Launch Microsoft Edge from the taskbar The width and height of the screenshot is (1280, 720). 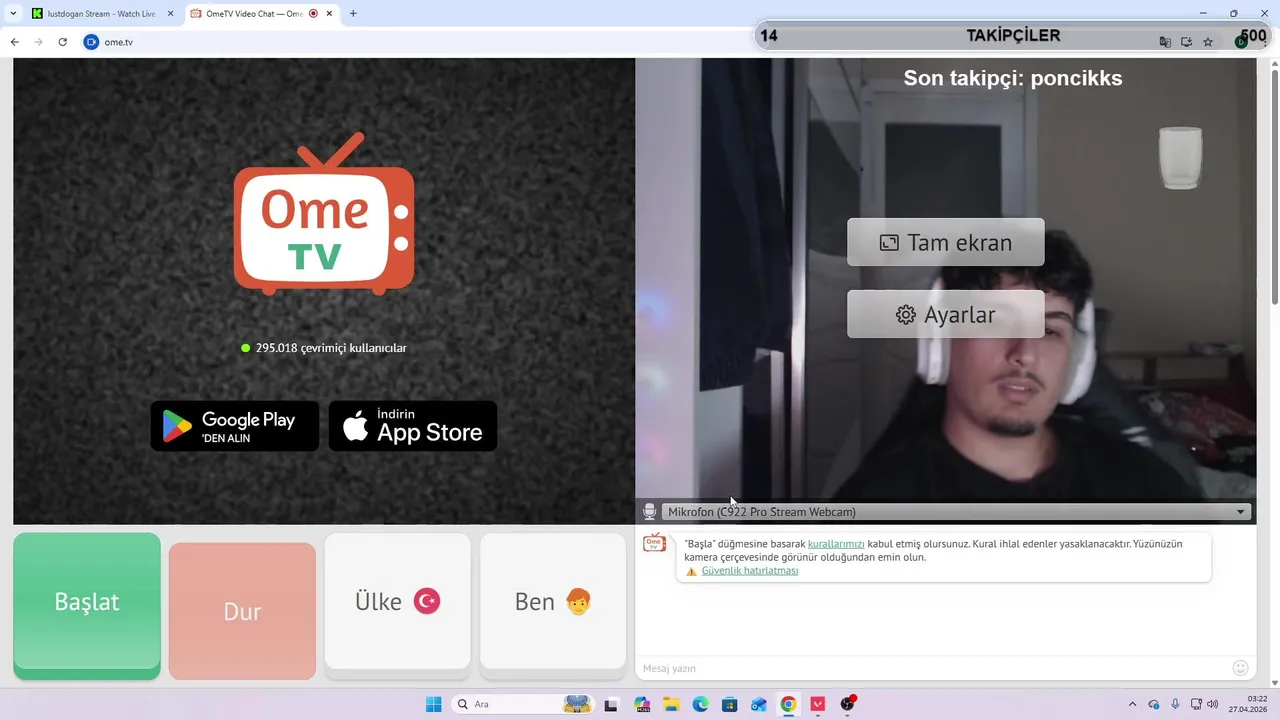pos(700,704)
